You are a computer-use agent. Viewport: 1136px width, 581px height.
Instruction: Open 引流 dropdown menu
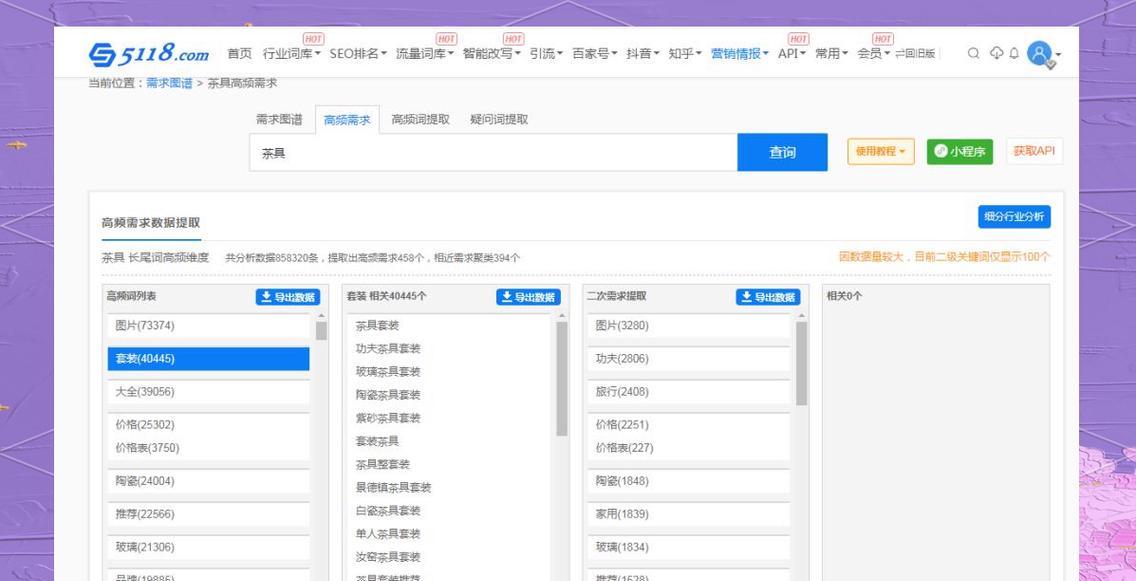coord(546,54)
